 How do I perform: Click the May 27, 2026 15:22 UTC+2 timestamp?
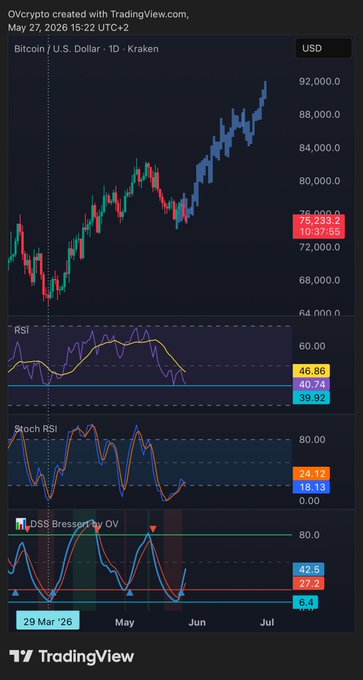[68, 27]
